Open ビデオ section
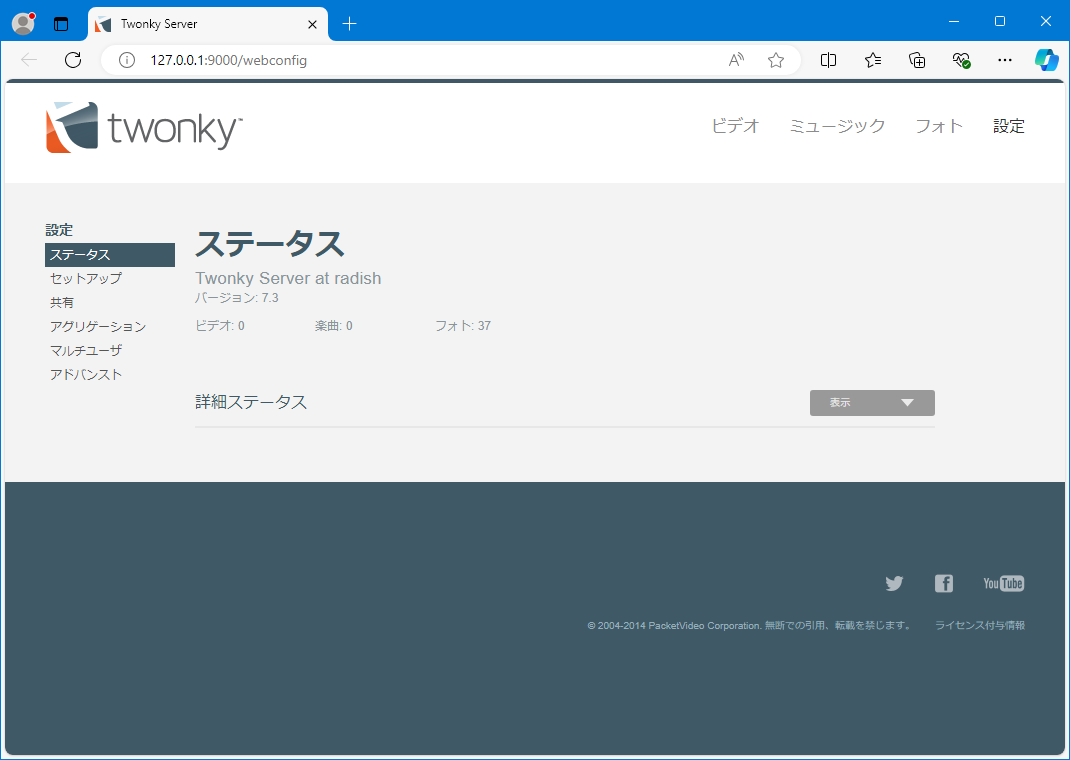Image resolution: width=1070 pixels, height=760 pixels. click(x=735, y=126)
